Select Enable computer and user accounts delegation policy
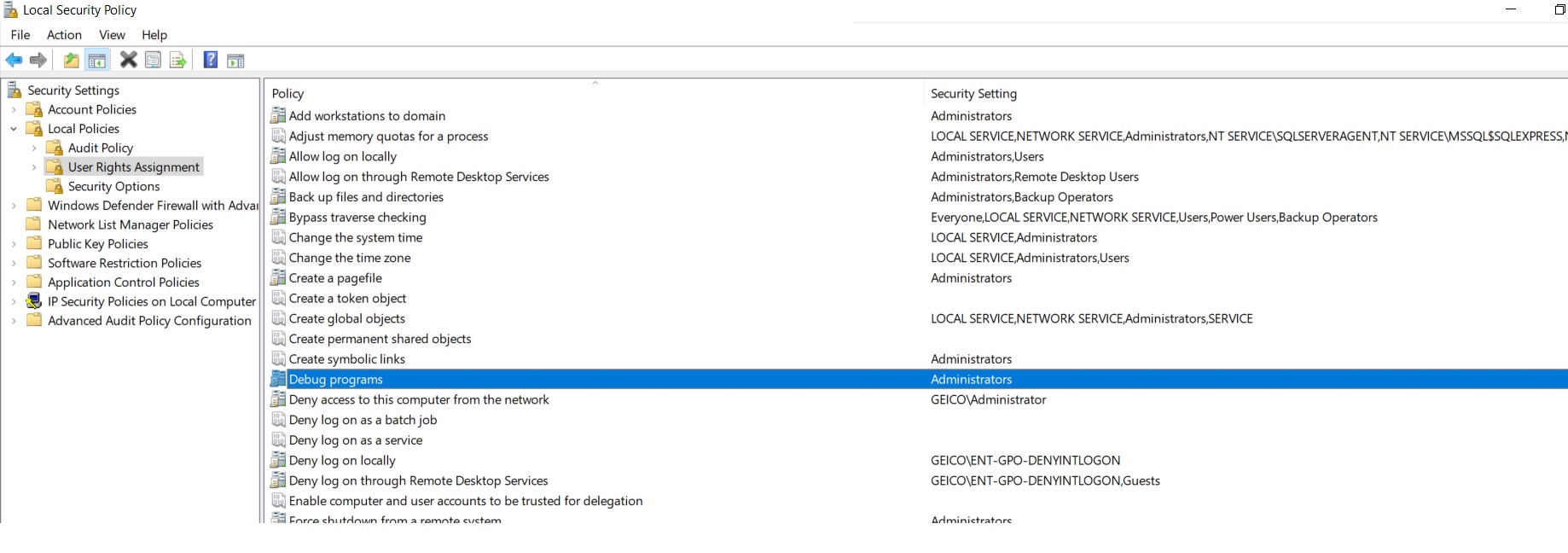This screenshot has width=1568, height=553. click(x=466, y=501)
